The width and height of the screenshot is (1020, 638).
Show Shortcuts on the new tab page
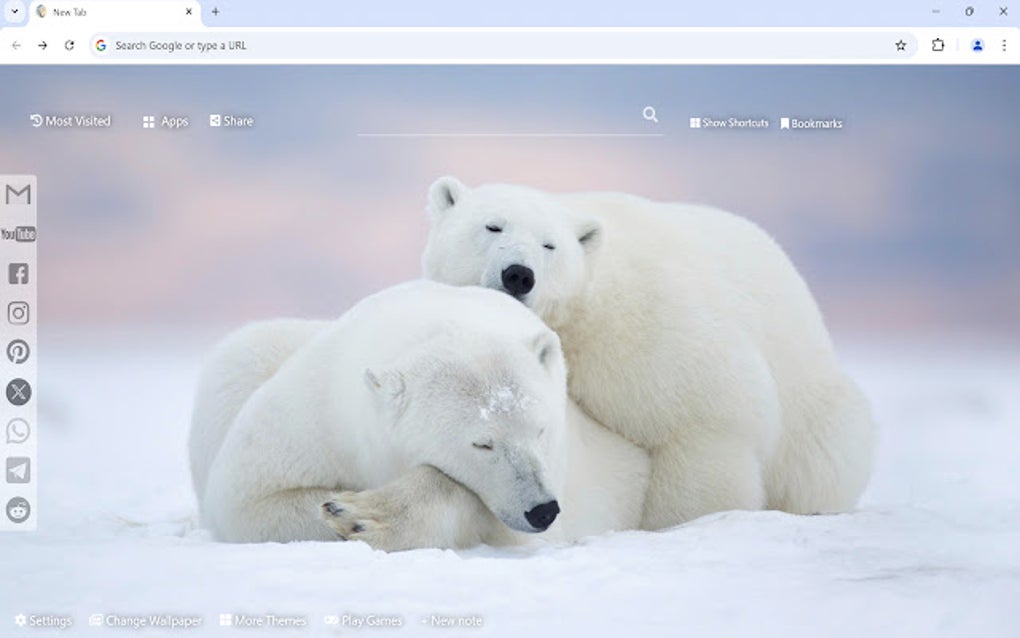pyautogui.click(x=729, y=122)
